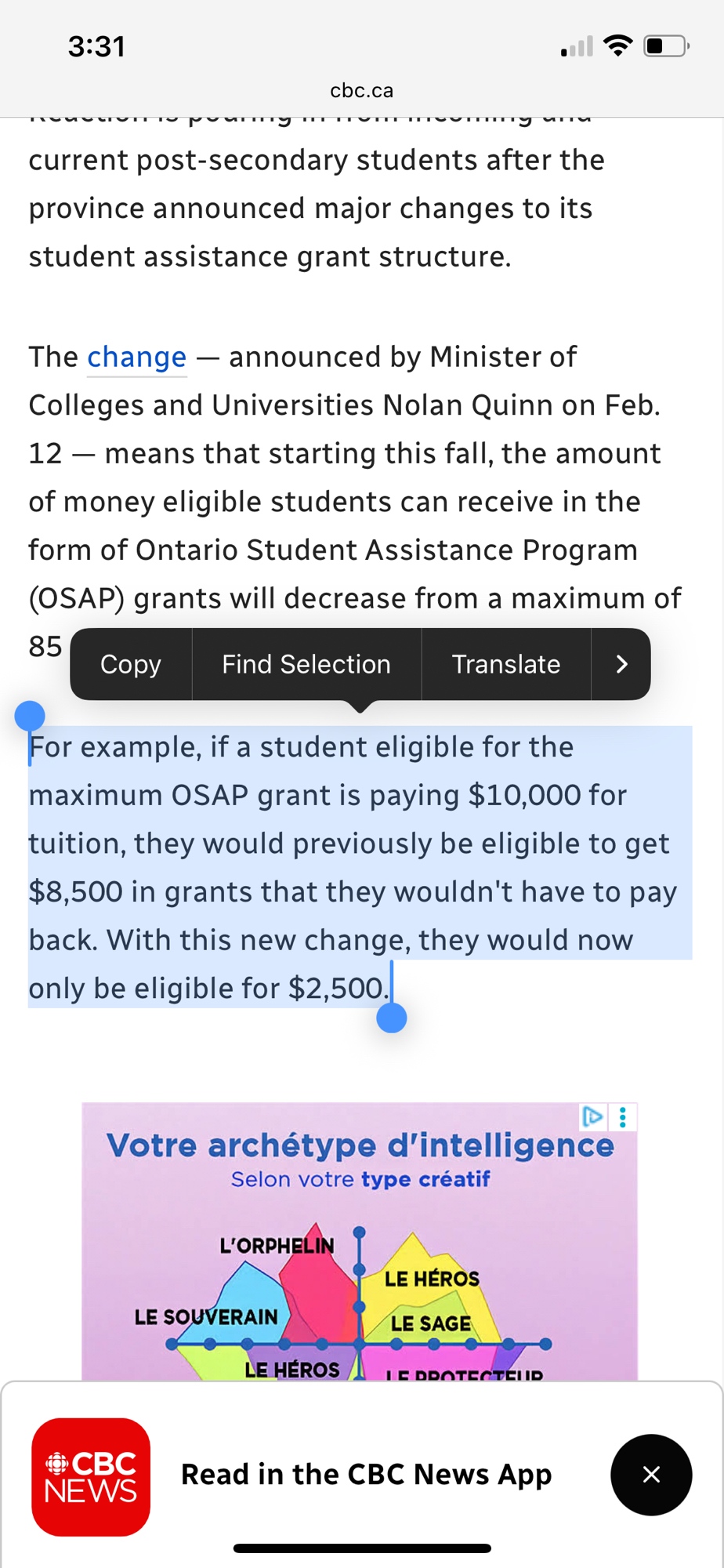
Task: Tap the cbc.ca address bar
Action: point(361,91)
